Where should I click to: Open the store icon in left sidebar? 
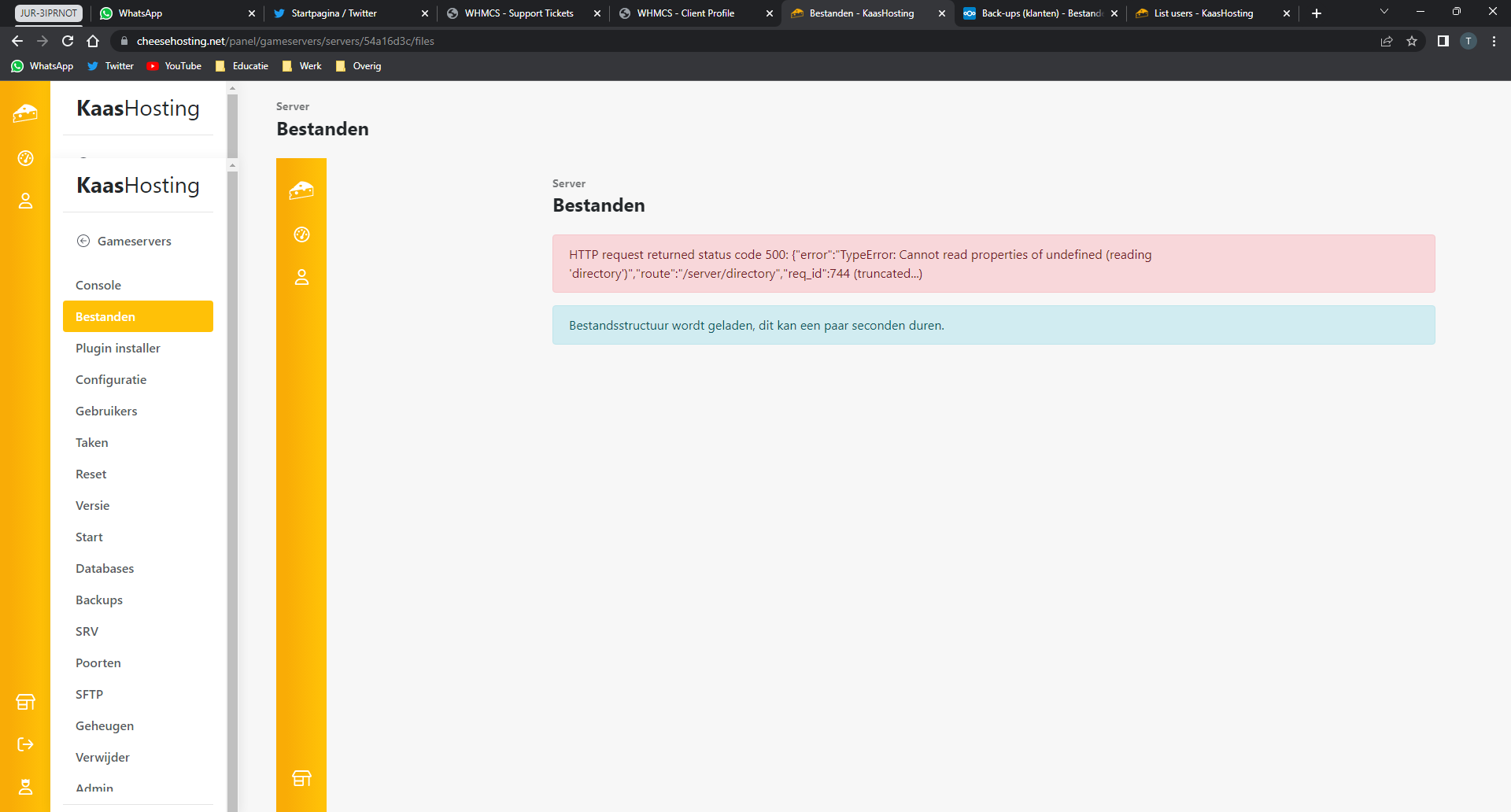point(25,702)
